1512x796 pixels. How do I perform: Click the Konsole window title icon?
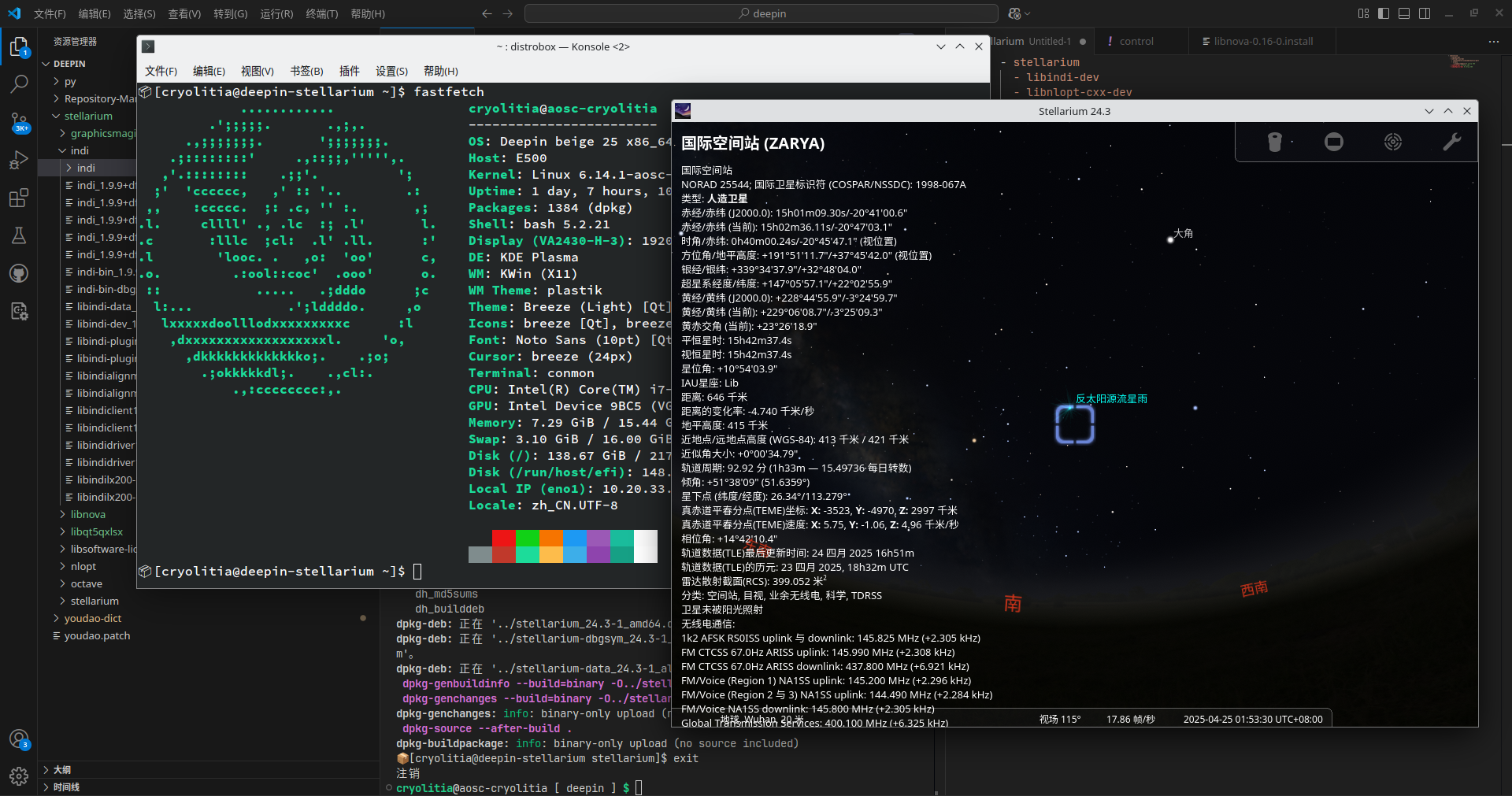(x=148, y=46)
